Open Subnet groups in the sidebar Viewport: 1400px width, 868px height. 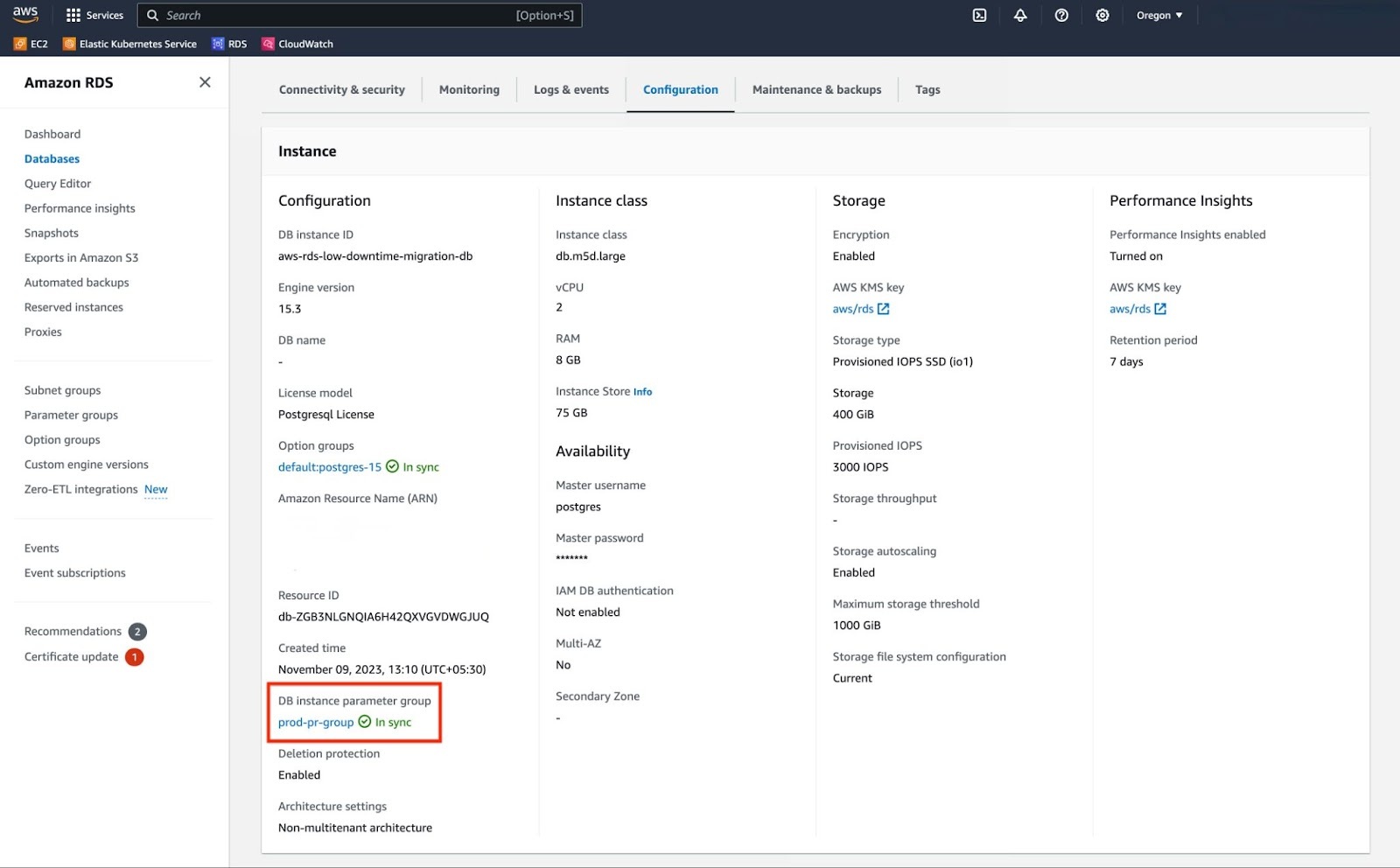[x=62, y=390]
